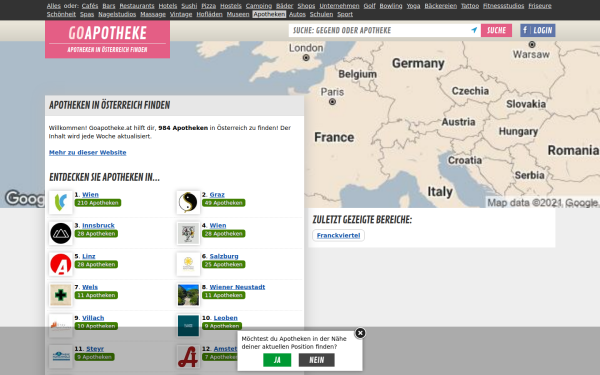Select Yoga in the top category bar
Screen dimensions: 600x375
413,6
